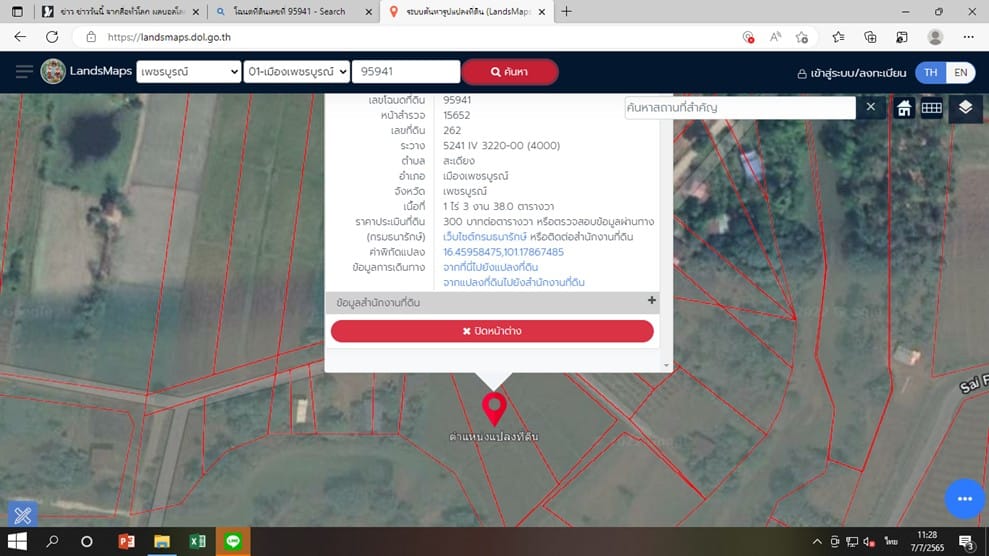Switch to the 95941 Search browser tab
The height and width of the screenshot is (556, 989).
click(294, 11)
